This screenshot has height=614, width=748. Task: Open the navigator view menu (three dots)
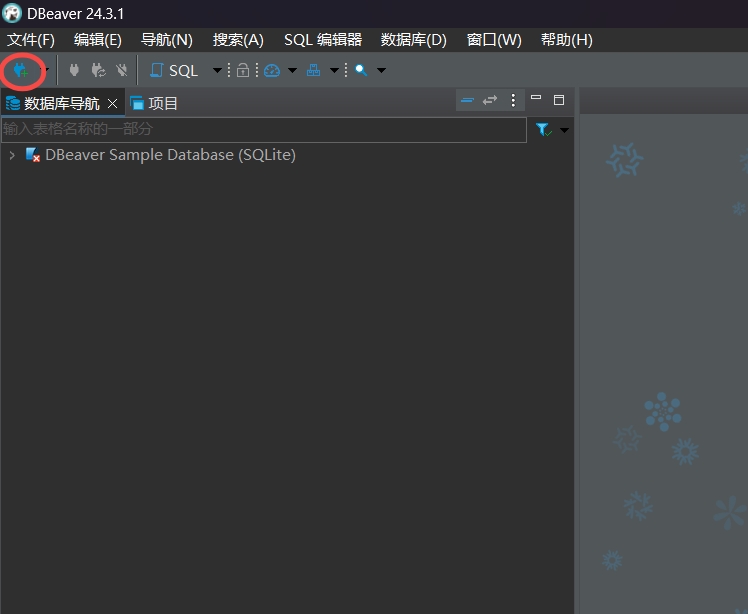coord(513,100)
